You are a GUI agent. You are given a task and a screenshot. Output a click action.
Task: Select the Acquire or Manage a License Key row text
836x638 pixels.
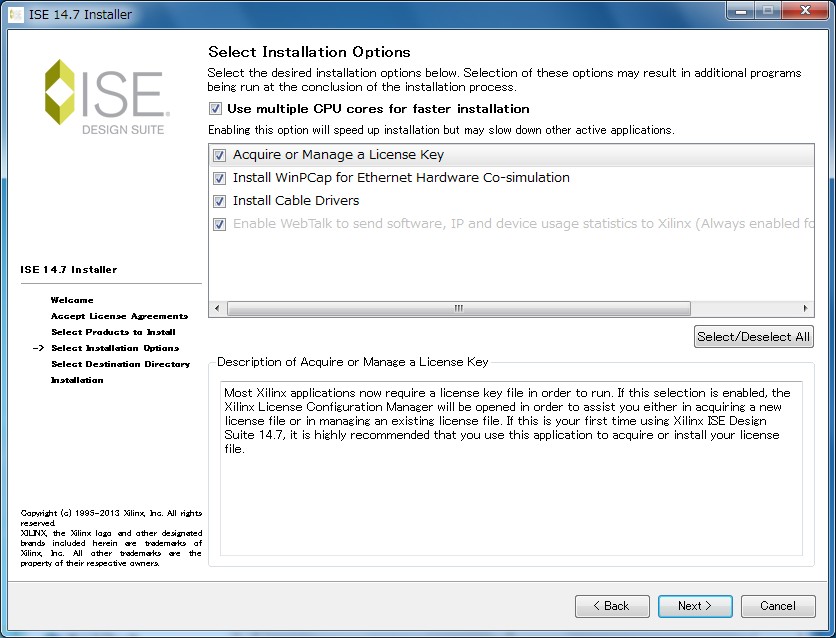(x=339, y=155)
